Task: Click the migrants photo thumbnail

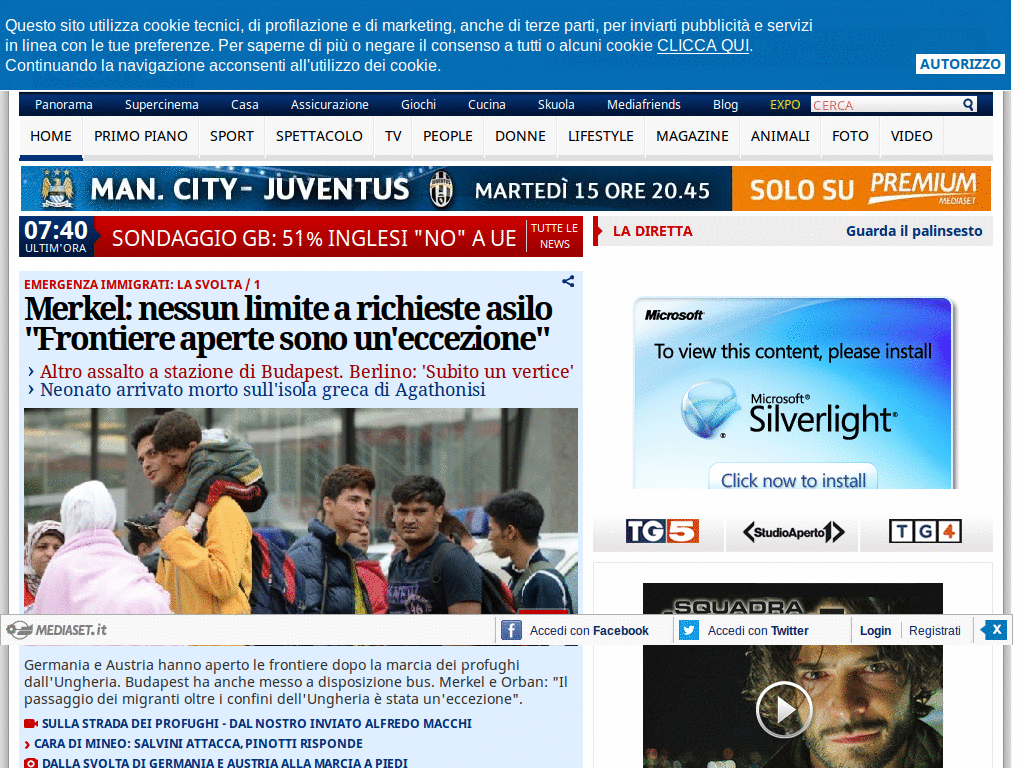Action: 301,511
